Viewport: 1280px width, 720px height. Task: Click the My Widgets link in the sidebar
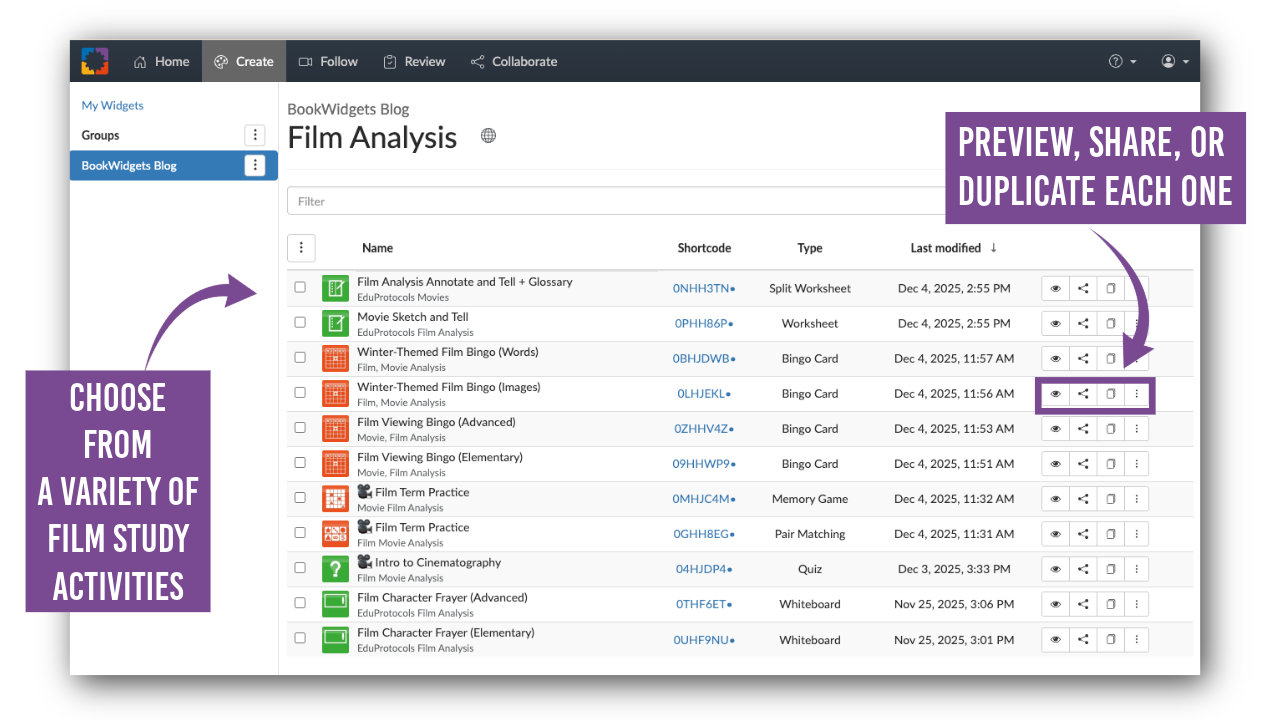(x=112, y=104)
